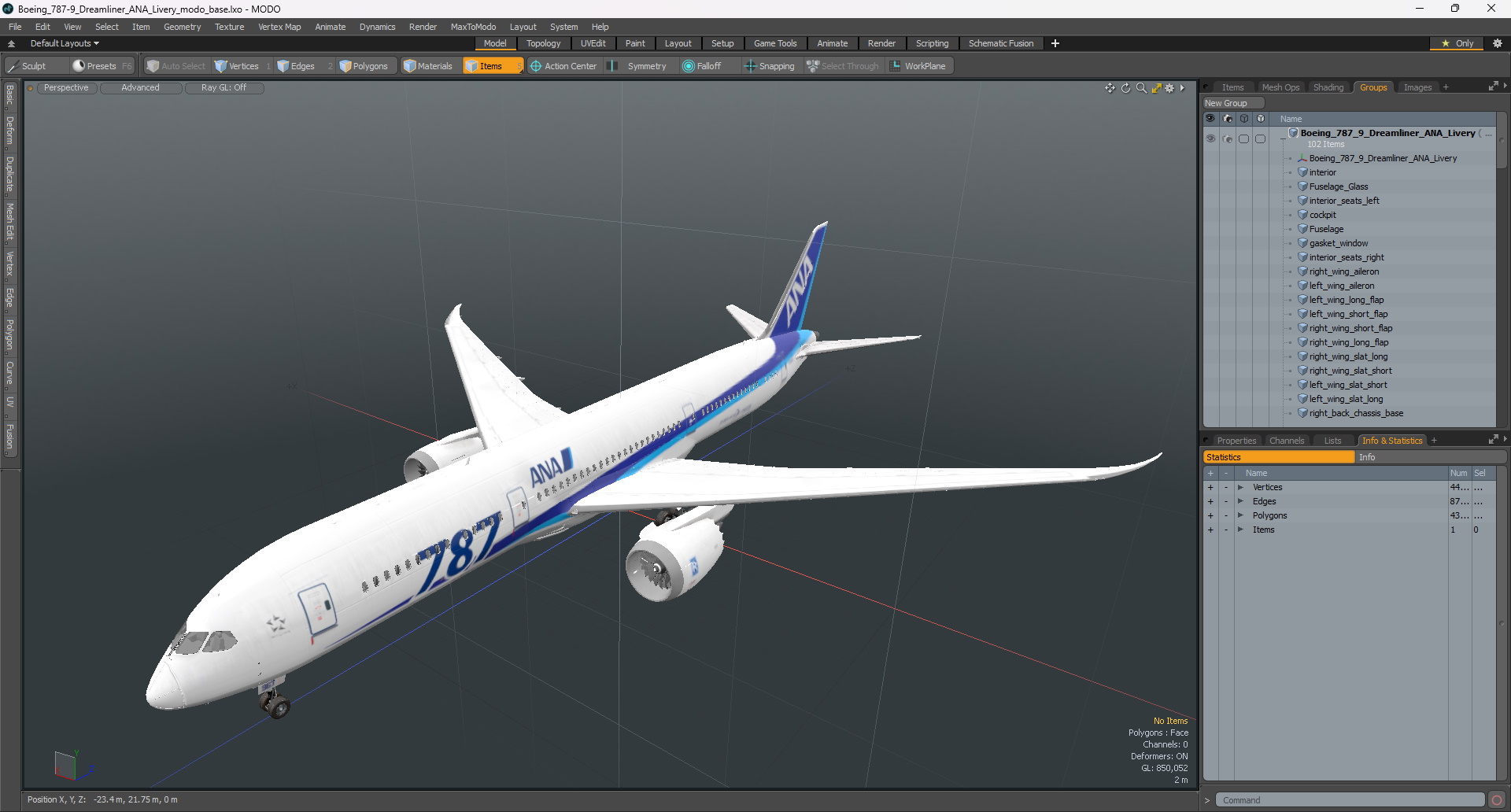Toggle the fourth column checkbox of Boeing group
The width and height of the screenshot is (1511, 812).
click(x=1261, y=138)
